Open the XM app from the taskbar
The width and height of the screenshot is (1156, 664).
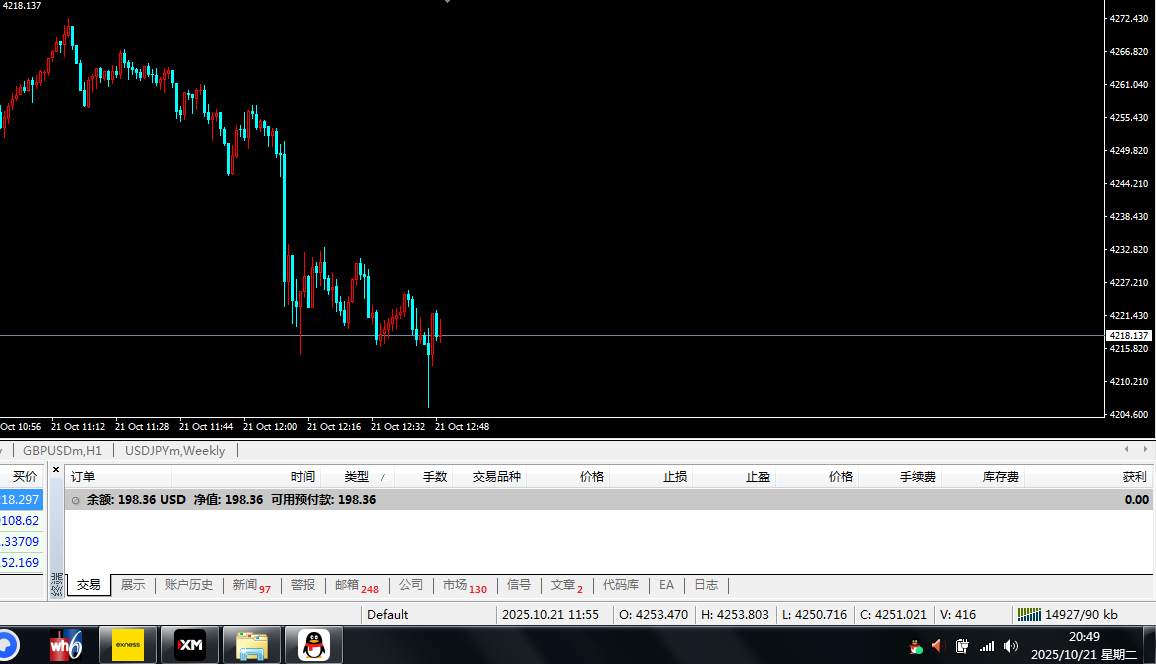[190, 645]
